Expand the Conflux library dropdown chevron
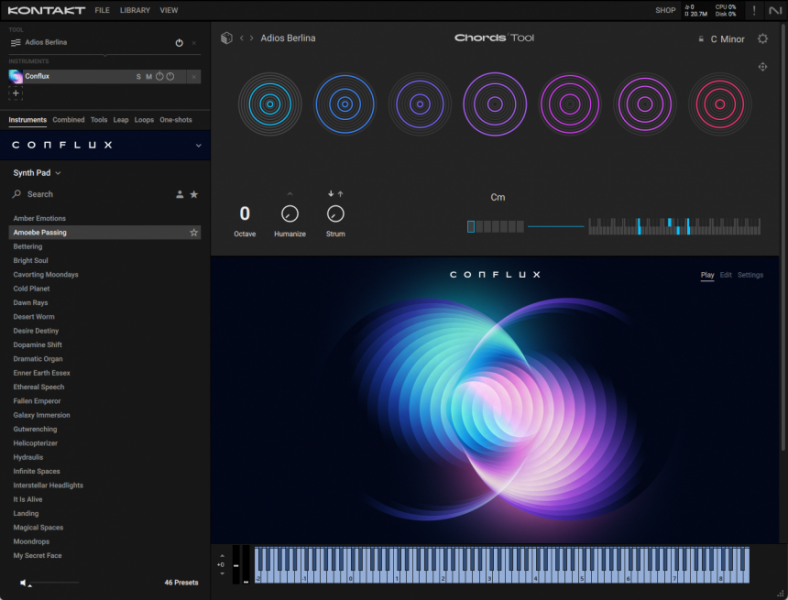 [x=199, y=146]
